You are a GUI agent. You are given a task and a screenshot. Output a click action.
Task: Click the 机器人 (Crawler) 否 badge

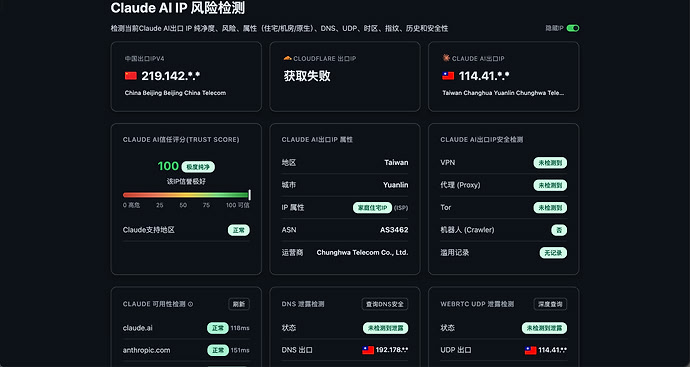pyautogui.click(x=559, y=230)
